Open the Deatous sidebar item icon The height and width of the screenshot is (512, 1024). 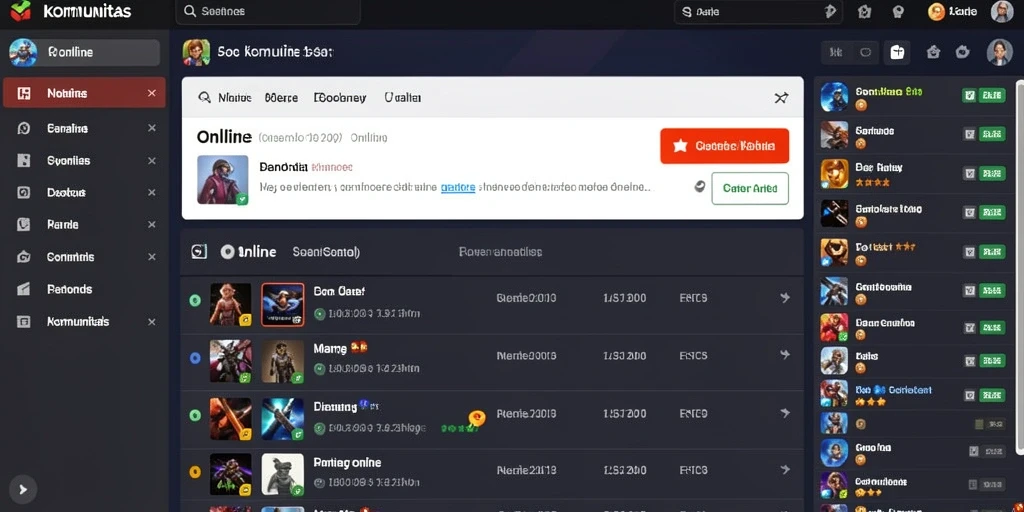point(24,192)
